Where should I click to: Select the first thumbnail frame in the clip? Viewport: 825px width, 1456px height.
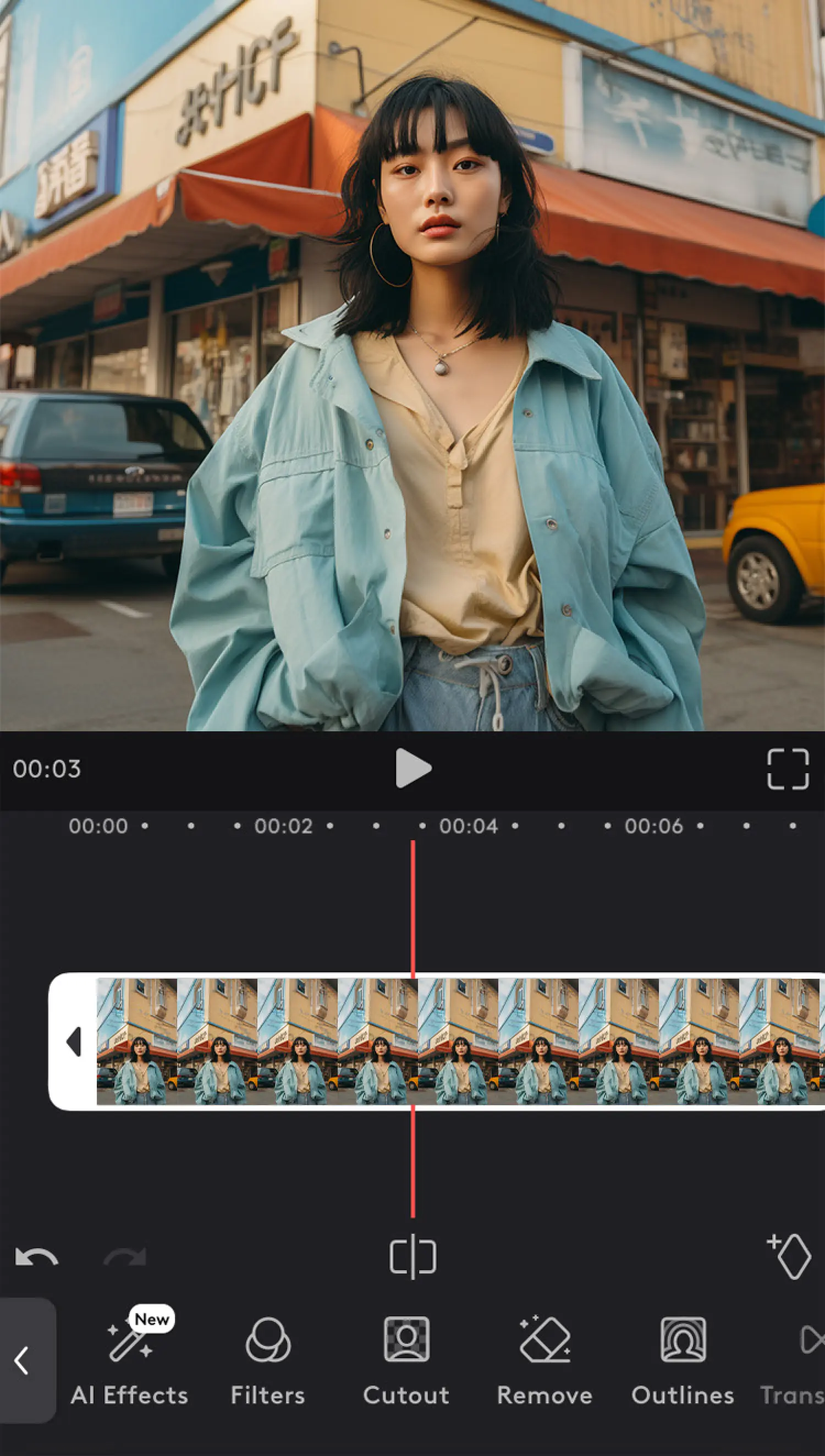coord(136,1041)
